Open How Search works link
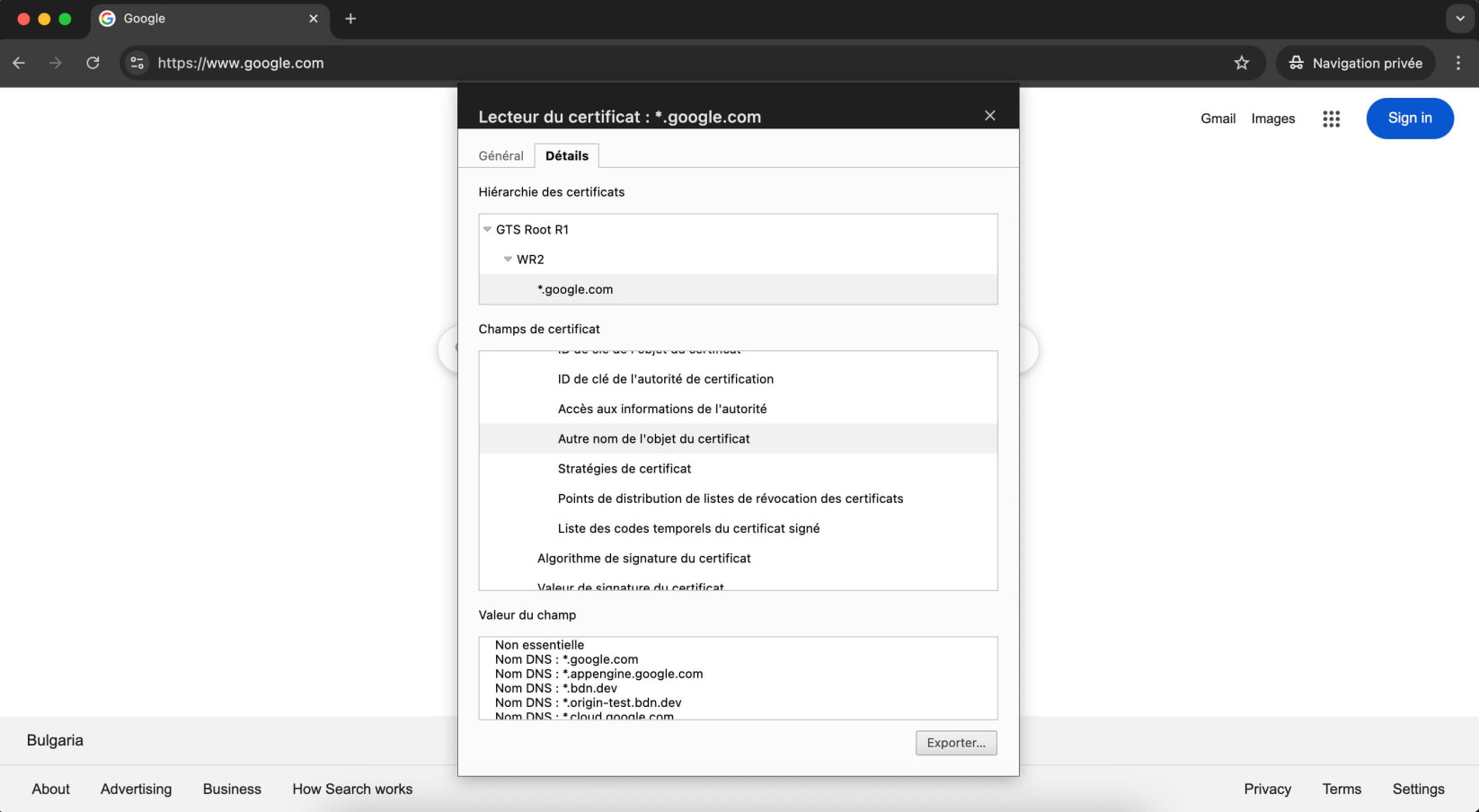 (352, 789)
